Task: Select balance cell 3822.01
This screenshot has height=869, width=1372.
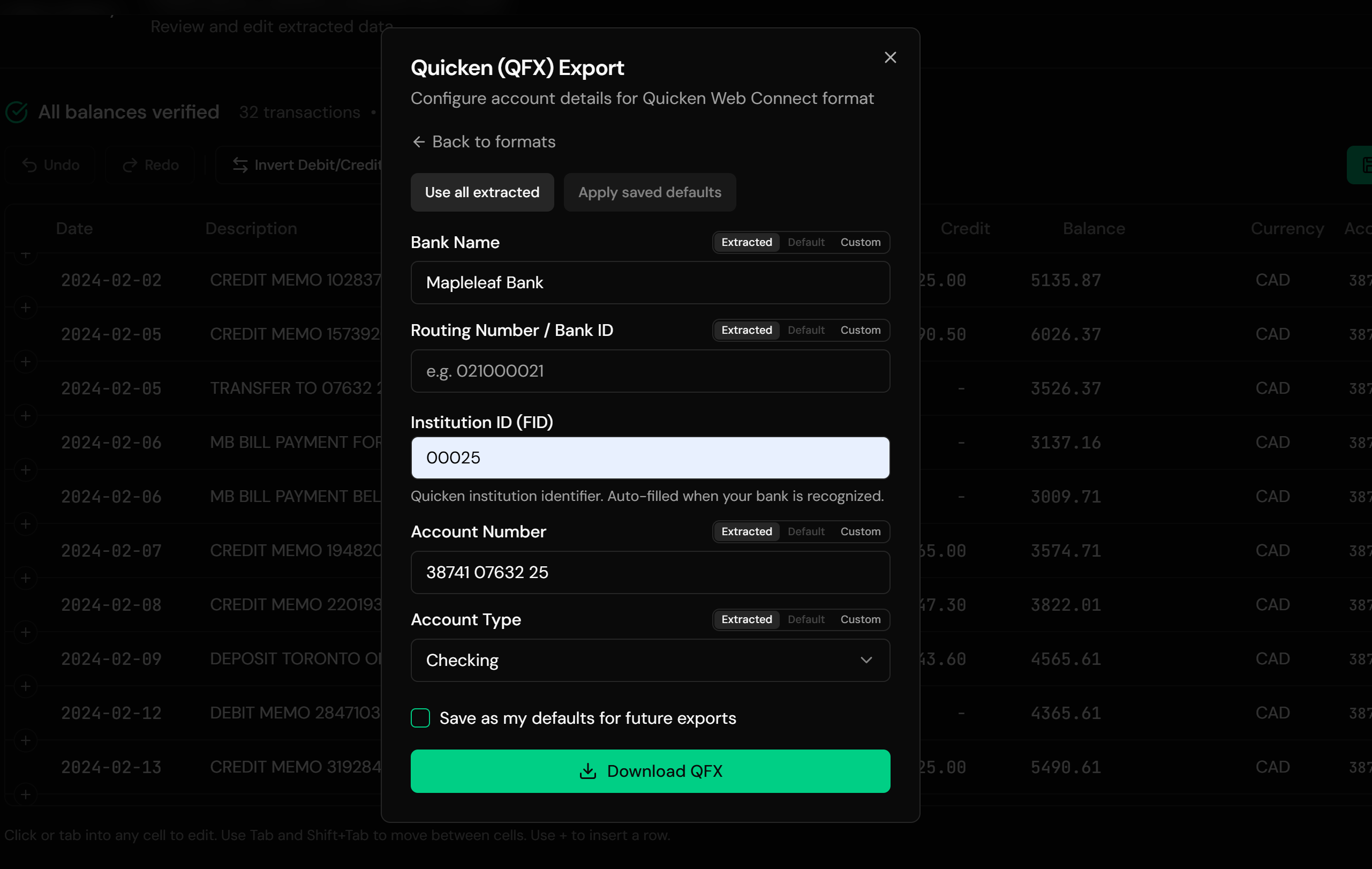Action: pos(1066,604)
